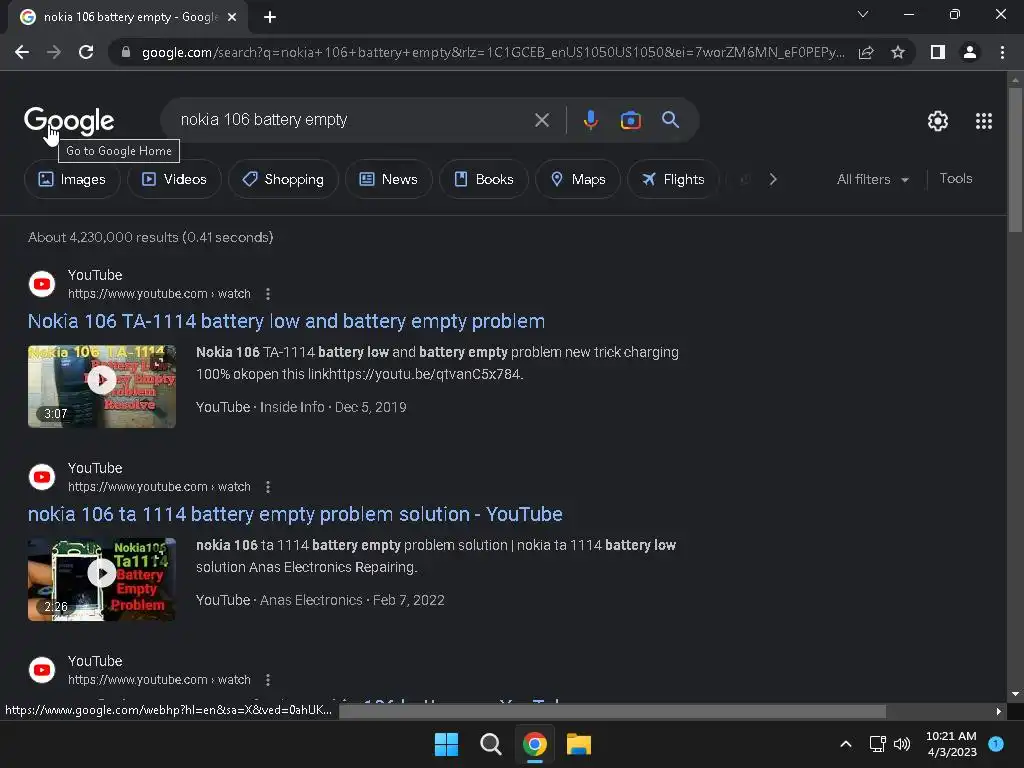Submit search with magnifying glass icon
Screen dimensions: 1024x768
pyautogui.click(x=670, y=120)
